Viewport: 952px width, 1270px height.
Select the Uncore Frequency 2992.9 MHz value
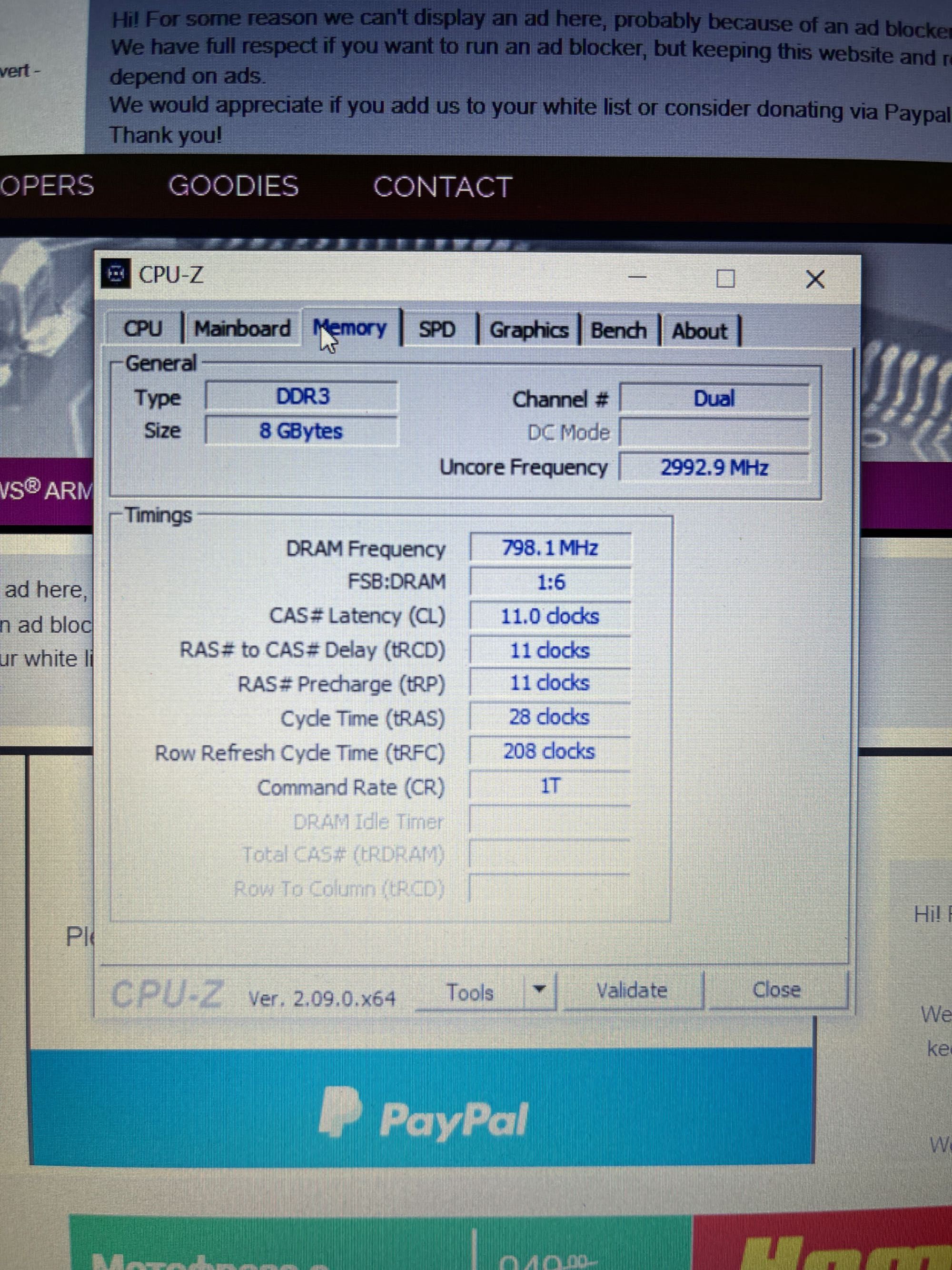click(715, 467)
